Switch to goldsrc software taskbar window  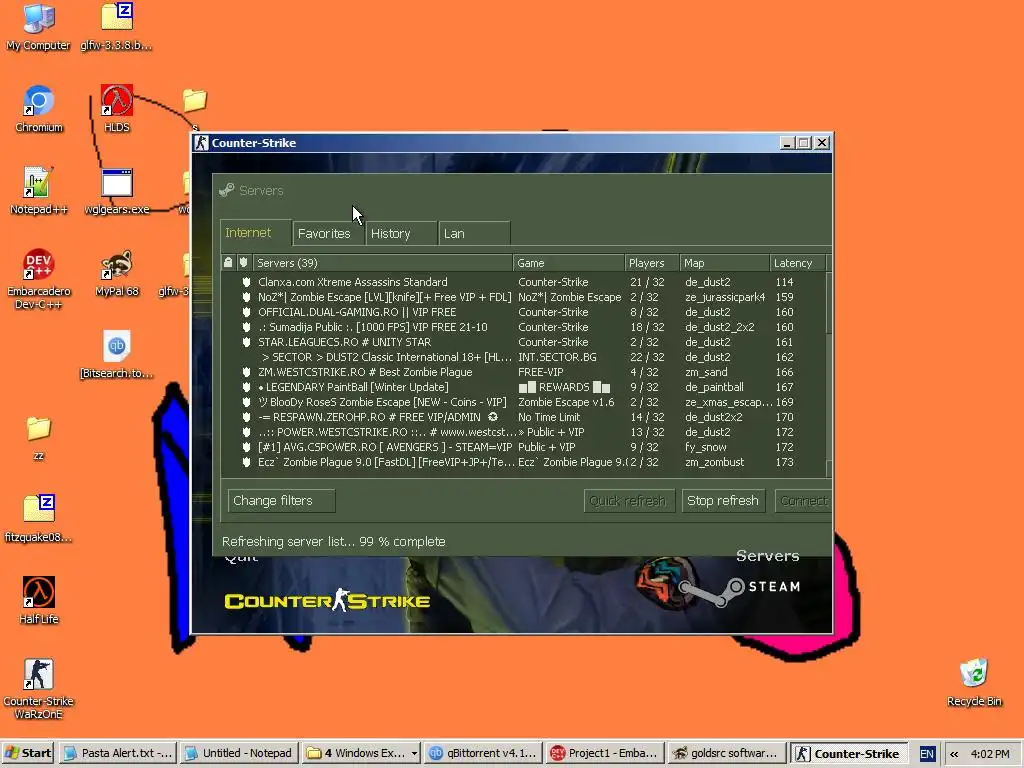pyautogui.click(x=726, y=754)
